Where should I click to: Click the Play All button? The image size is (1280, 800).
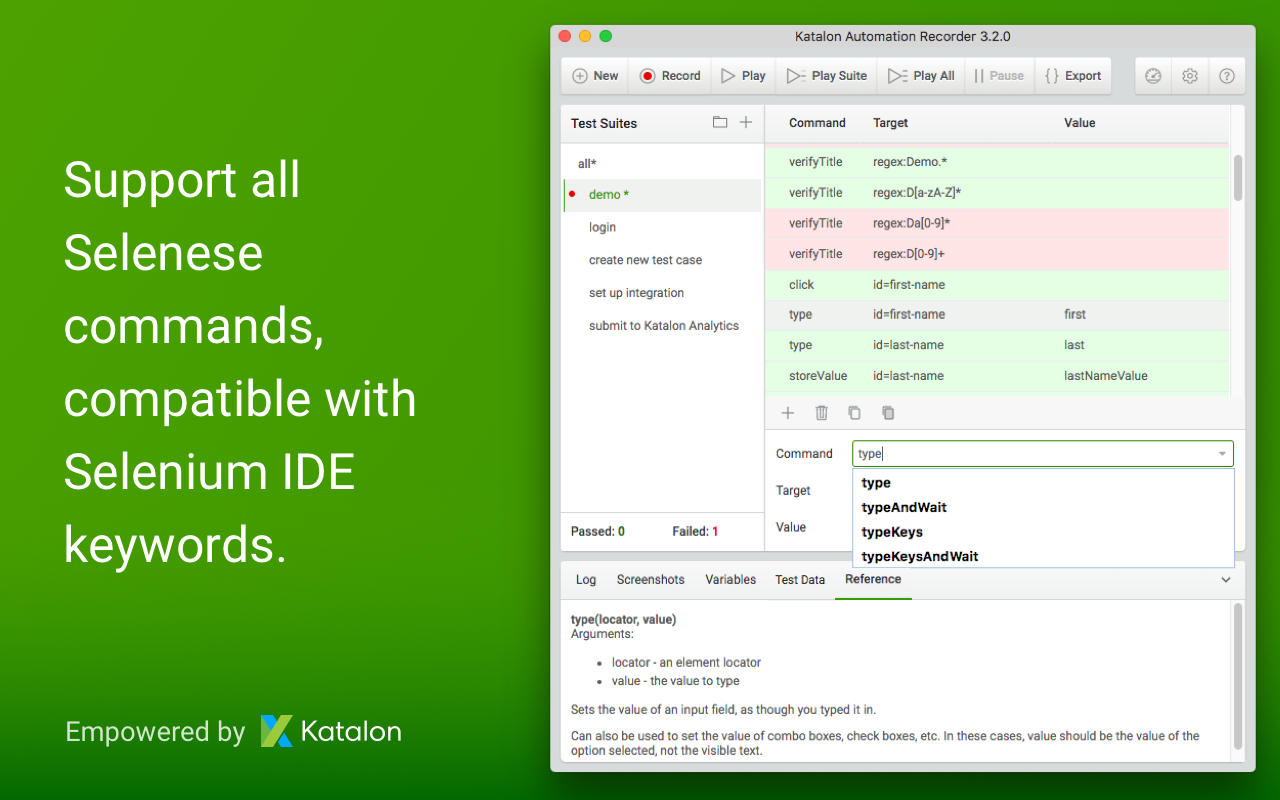pos(921,76)
